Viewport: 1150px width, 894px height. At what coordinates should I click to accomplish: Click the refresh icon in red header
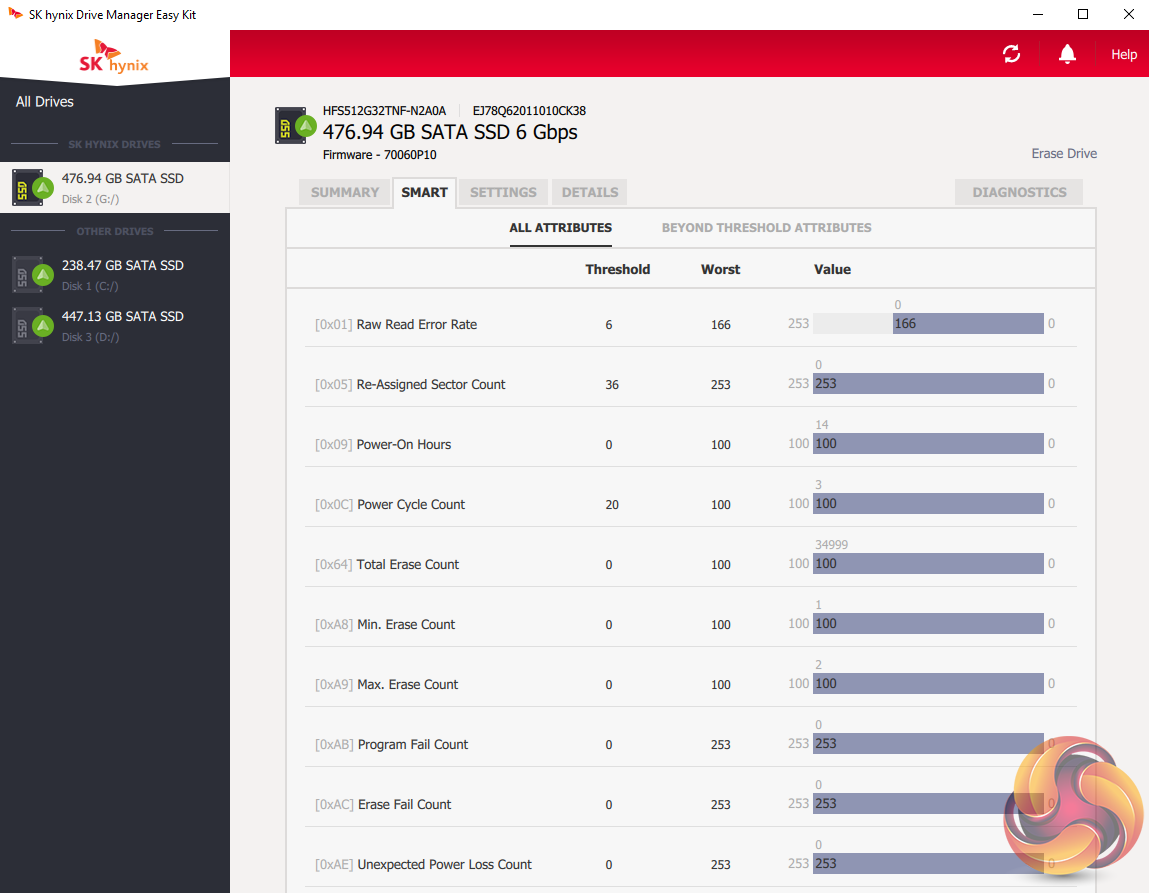[1011, 54]
